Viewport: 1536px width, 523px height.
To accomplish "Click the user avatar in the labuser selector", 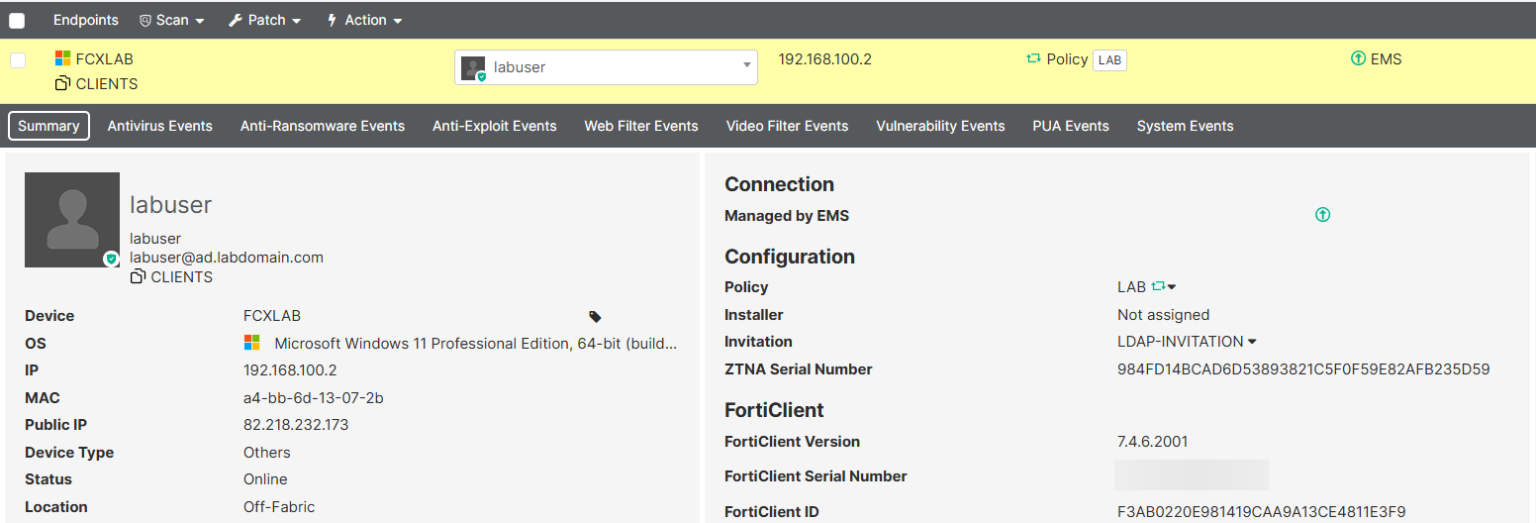I will [473, 68].
